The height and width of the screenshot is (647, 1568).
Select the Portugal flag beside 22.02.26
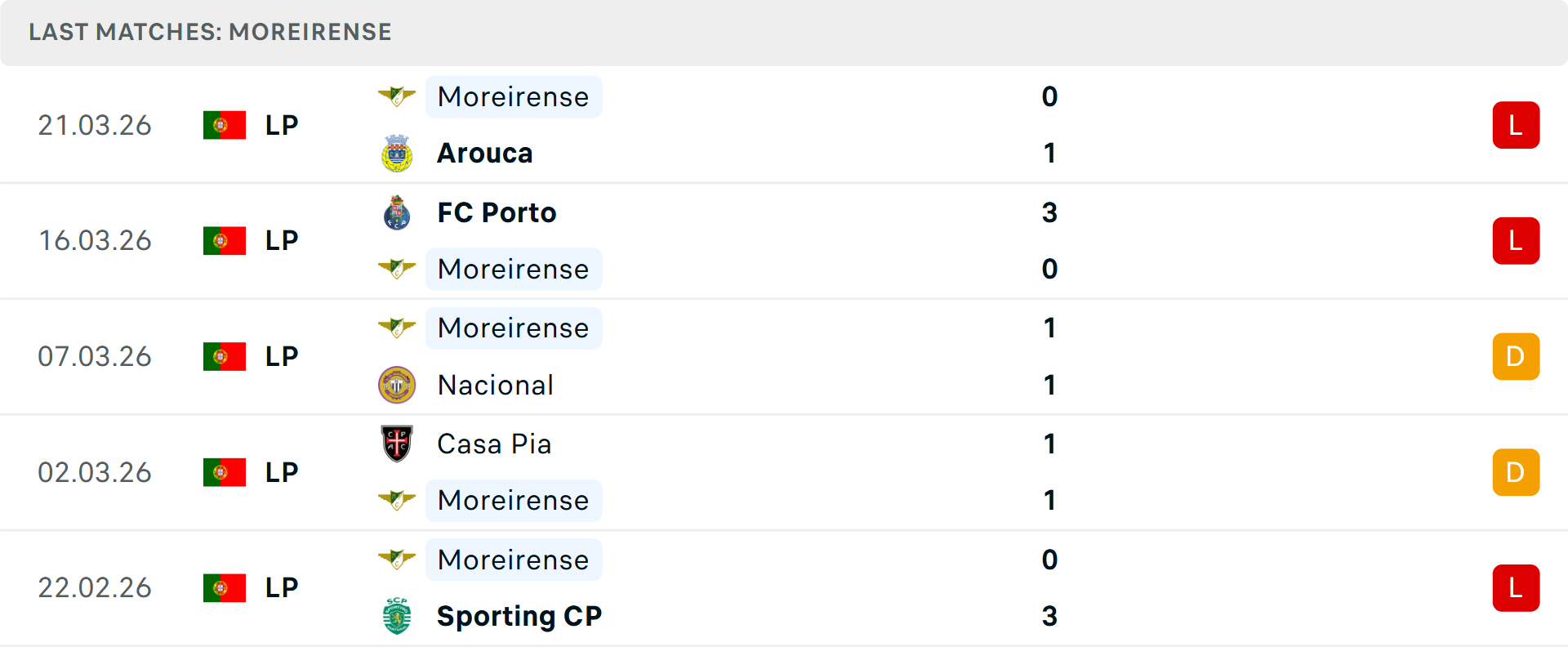[x=225, y=587]
